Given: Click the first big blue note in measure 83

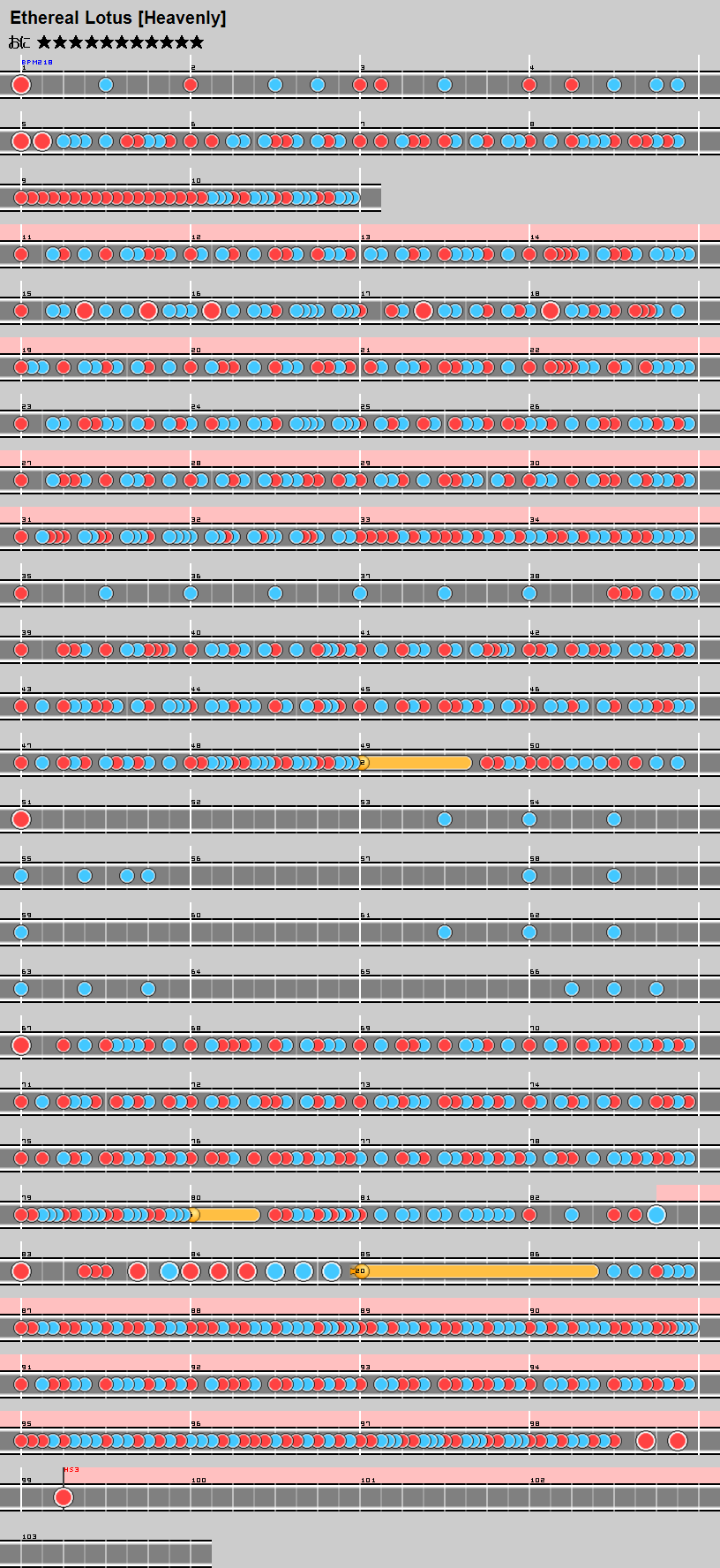Looking at the screenshot, I should 169,1271.
